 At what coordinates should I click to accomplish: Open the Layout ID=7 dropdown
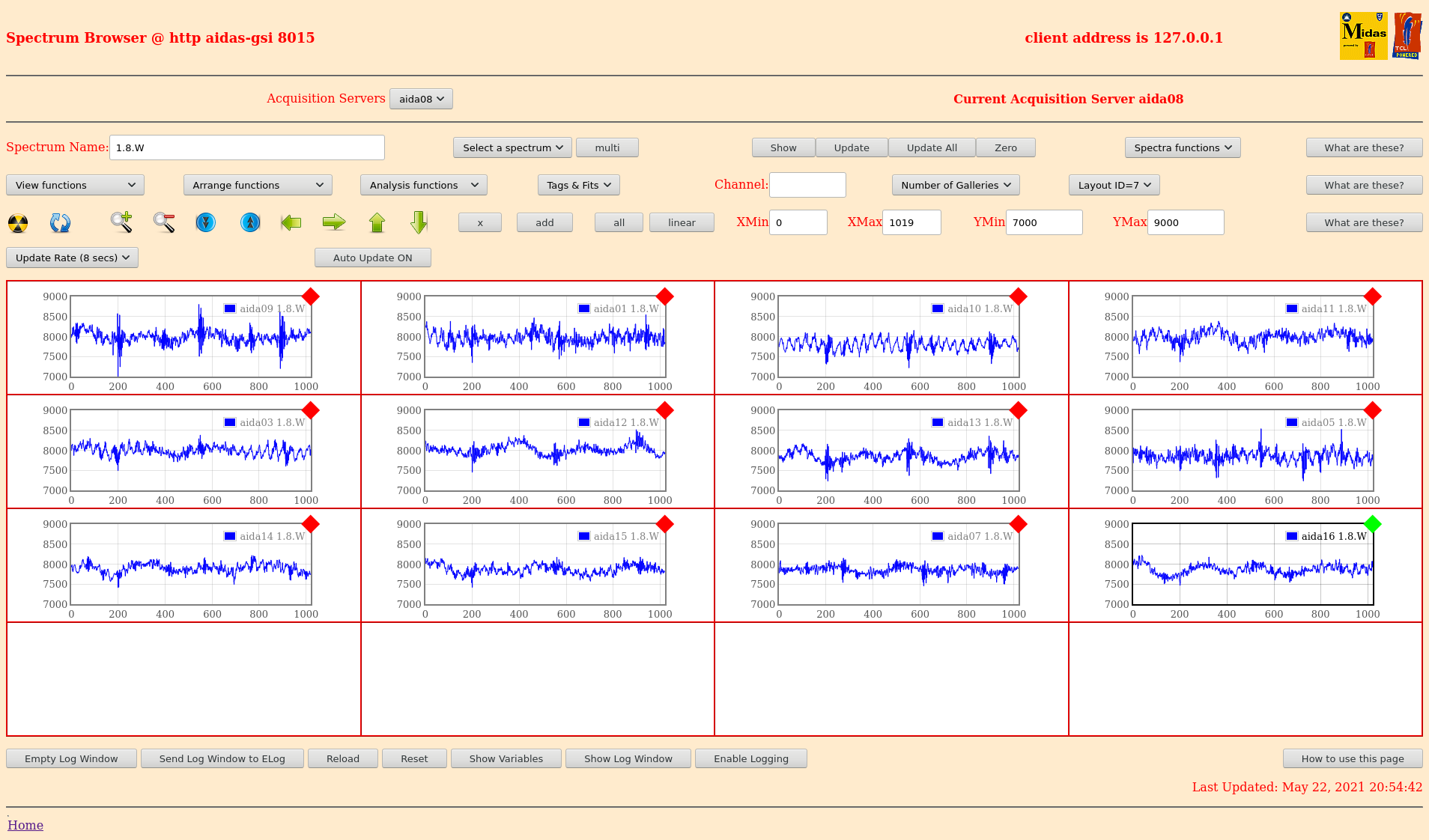tap(1114, 185)
